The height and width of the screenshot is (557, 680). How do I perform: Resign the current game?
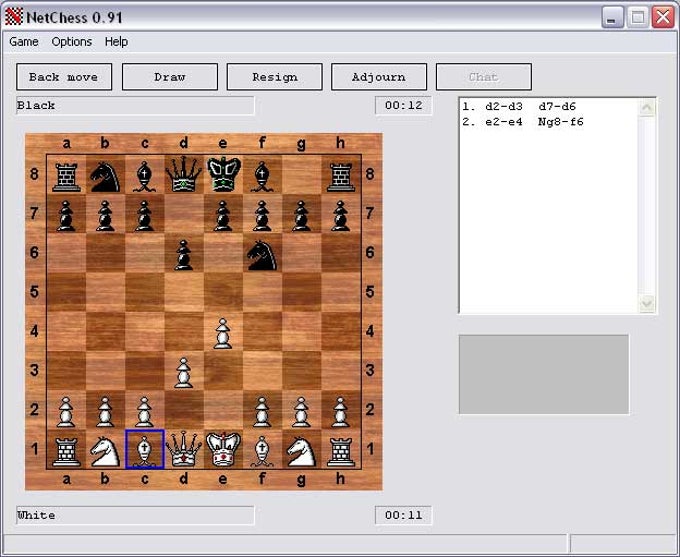(275, 77)
